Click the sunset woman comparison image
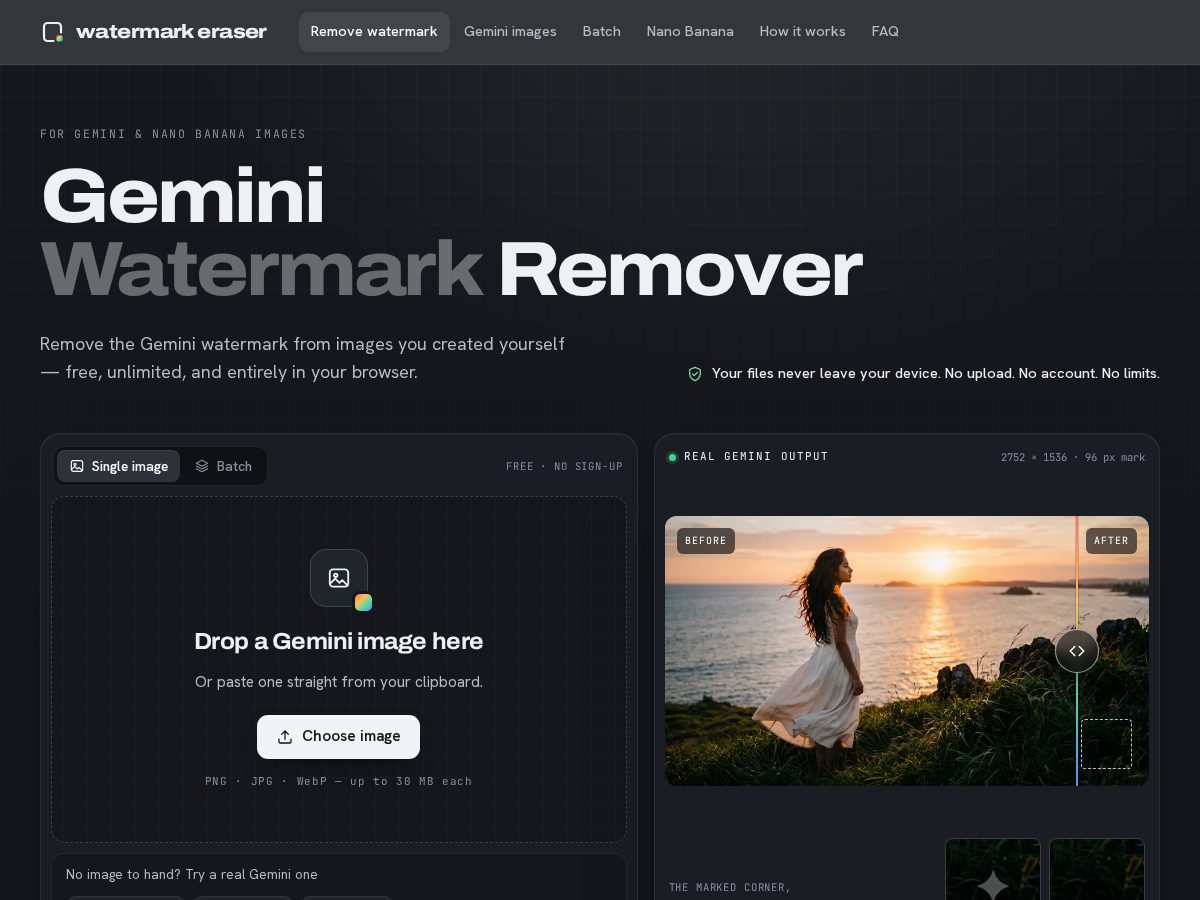 pos(907,651)
